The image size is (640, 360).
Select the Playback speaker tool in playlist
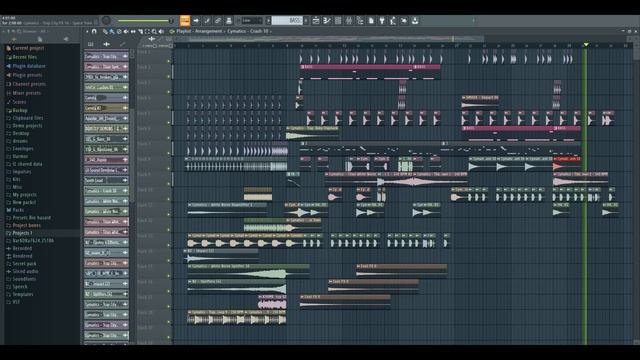(x=162, y=31)
